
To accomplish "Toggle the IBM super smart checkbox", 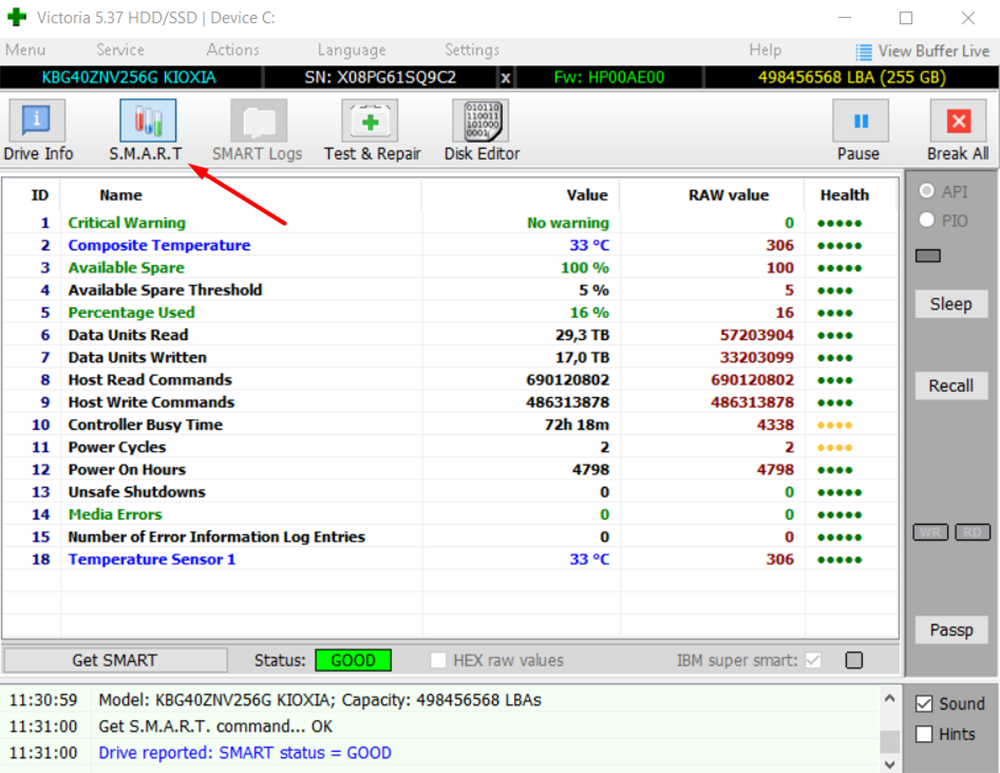I will click(x=813, y=660).
